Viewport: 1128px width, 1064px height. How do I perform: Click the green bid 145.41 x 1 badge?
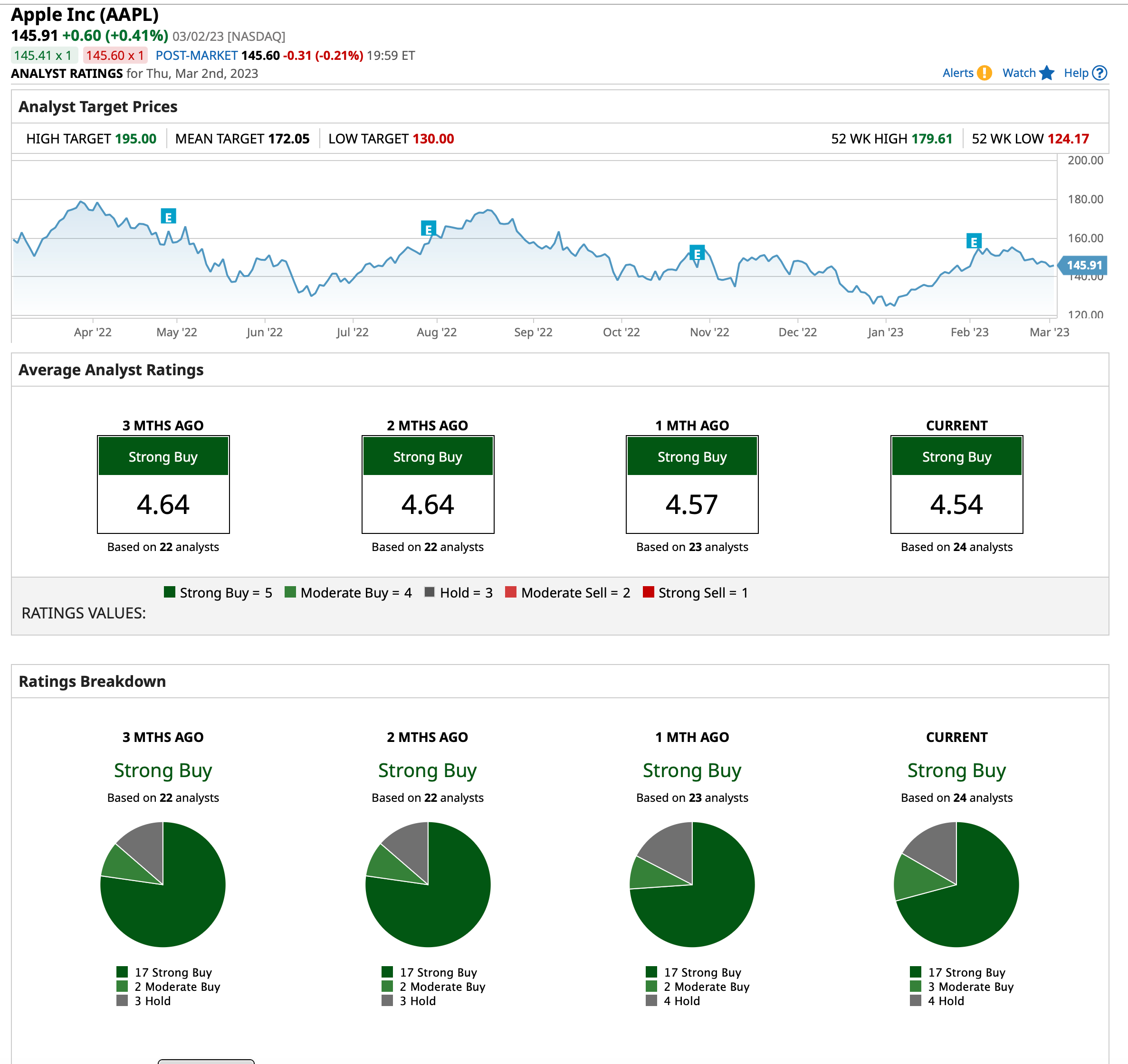pyautogui.click(x=44, y=56)
